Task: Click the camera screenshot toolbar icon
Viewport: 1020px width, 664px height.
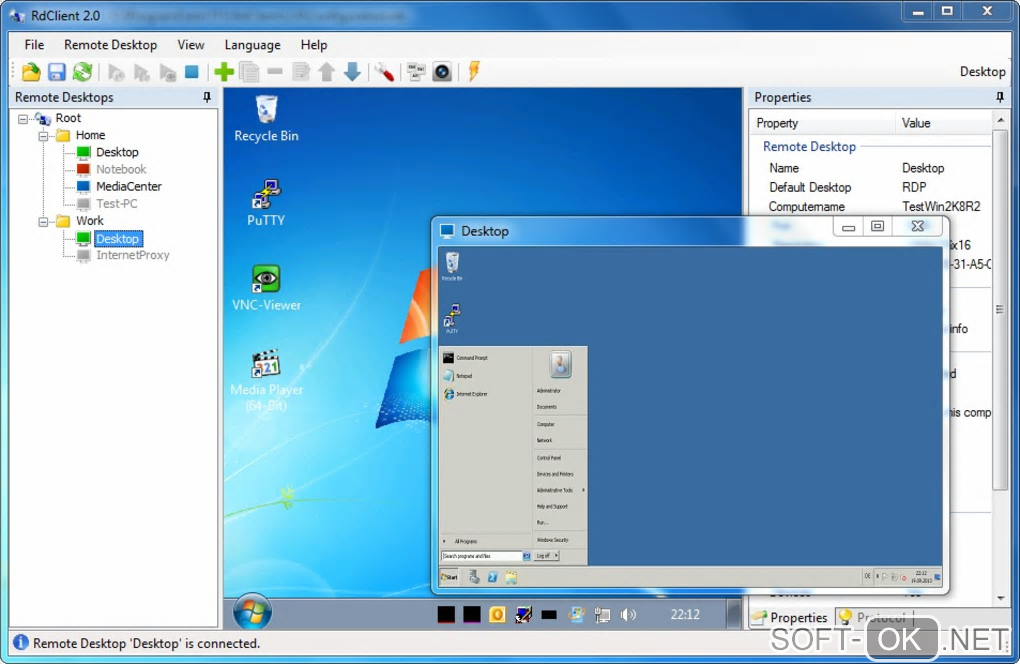Action: click(442, 72)
